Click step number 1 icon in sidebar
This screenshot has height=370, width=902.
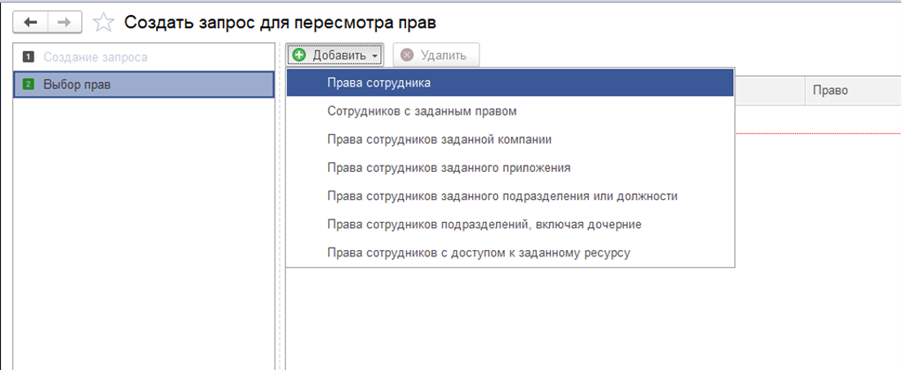coord(28,57)
